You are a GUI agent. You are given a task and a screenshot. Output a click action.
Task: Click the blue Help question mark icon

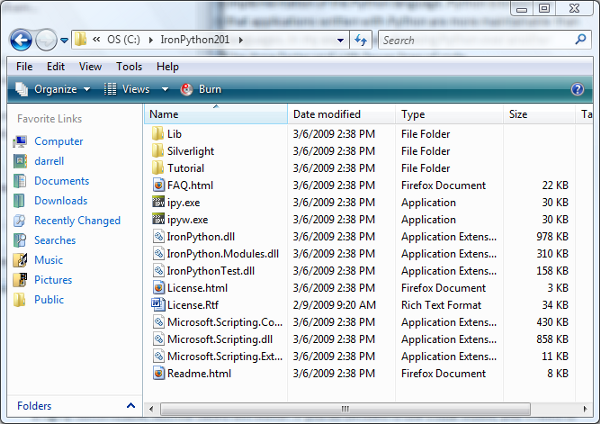pyautogui.click(x=577, y=90)
